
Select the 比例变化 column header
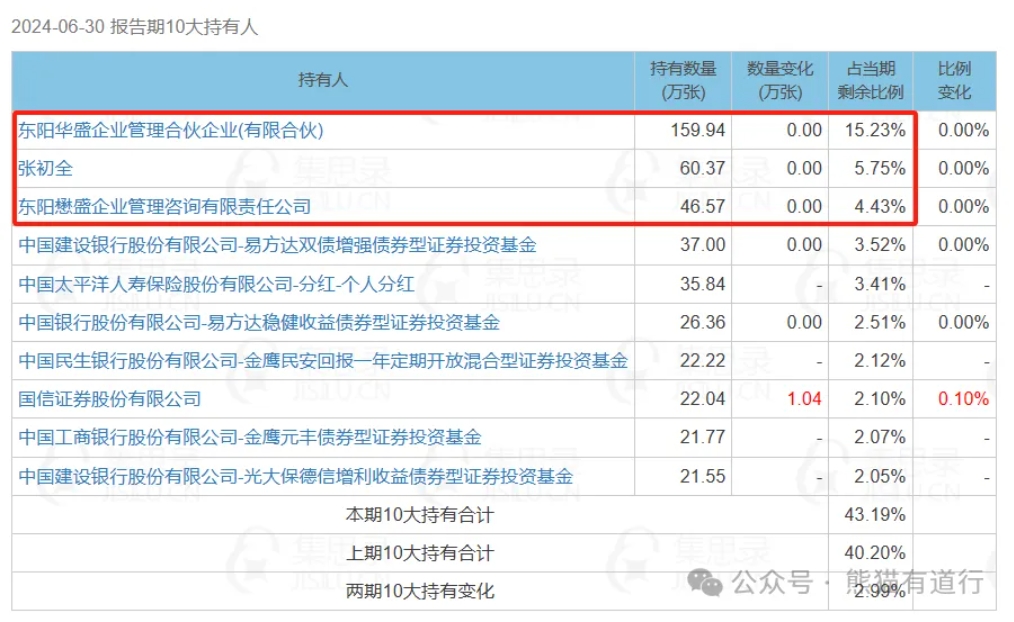955,80
